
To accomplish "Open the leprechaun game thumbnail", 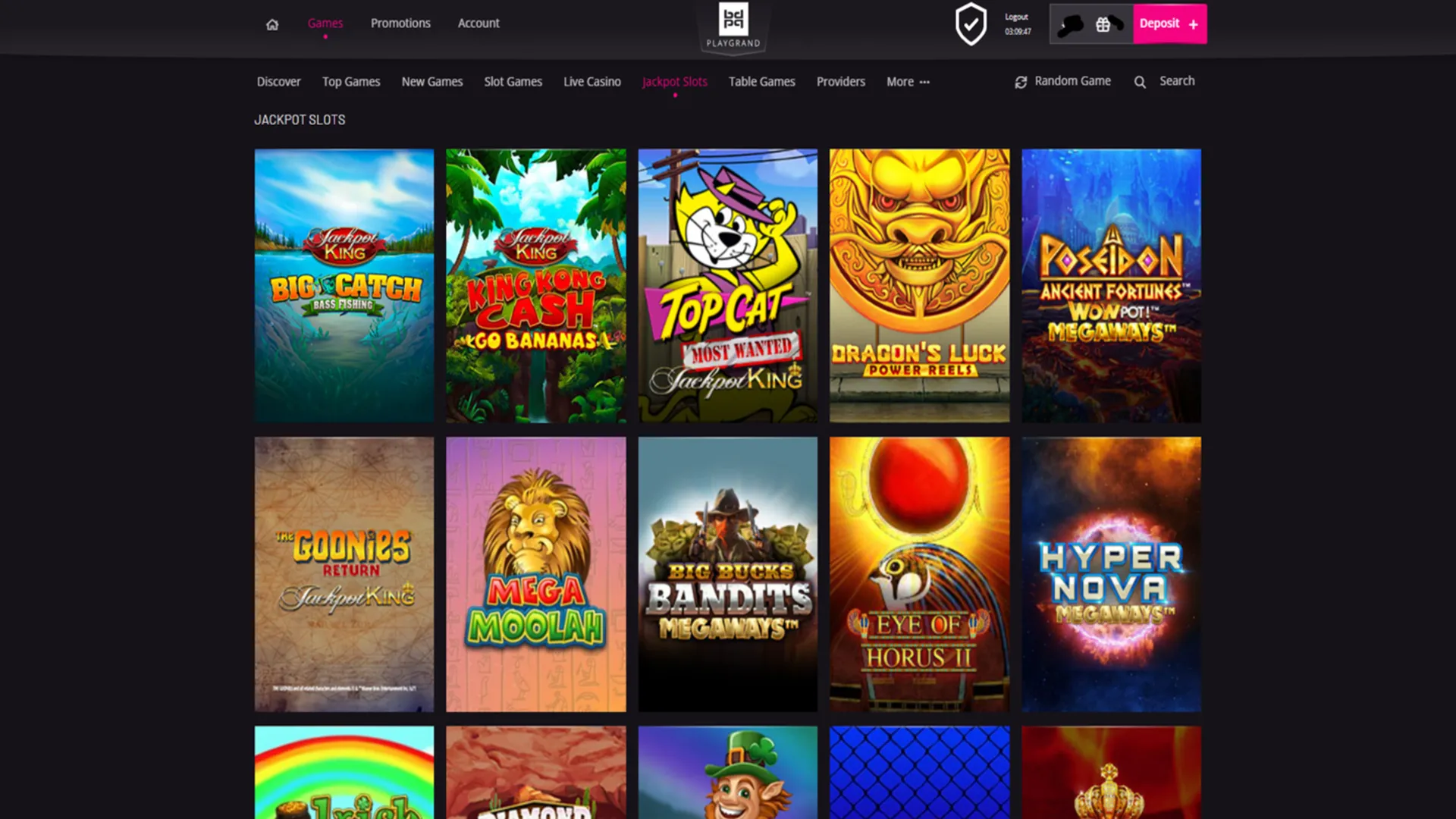I will click(728, 772).
